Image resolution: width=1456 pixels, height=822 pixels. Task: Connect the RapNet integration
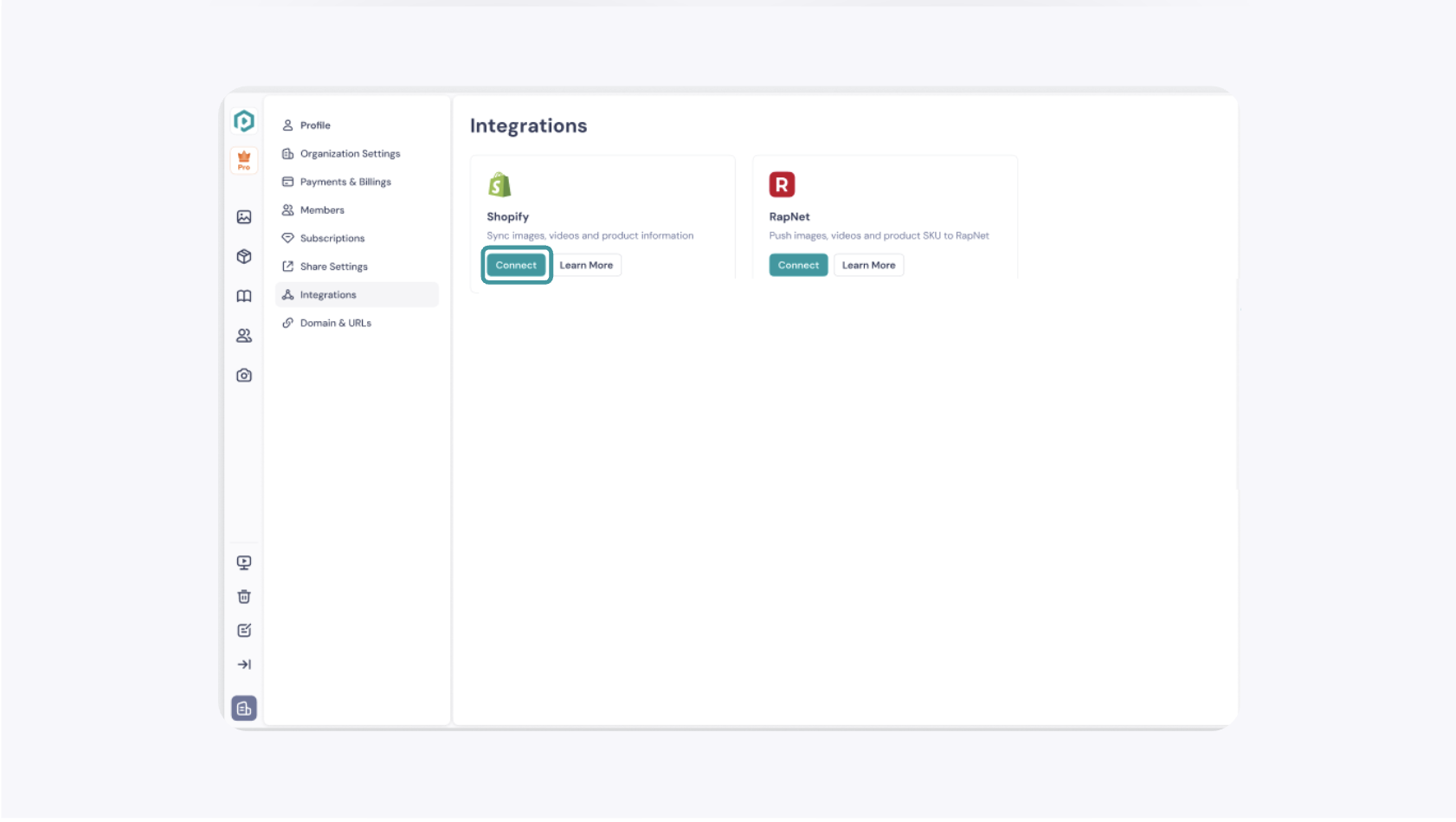click(x=798, y=266)
